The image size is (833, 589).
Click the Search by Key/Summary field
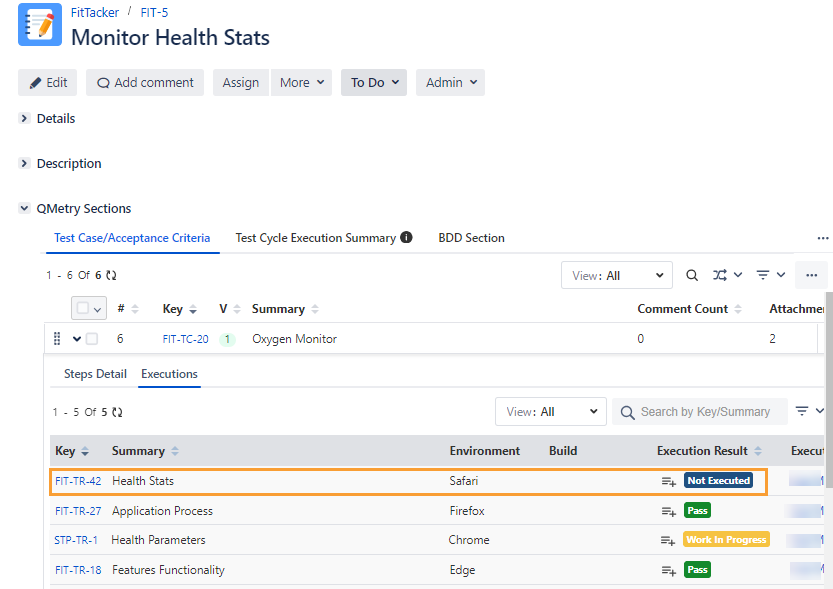tap(700, 412)
